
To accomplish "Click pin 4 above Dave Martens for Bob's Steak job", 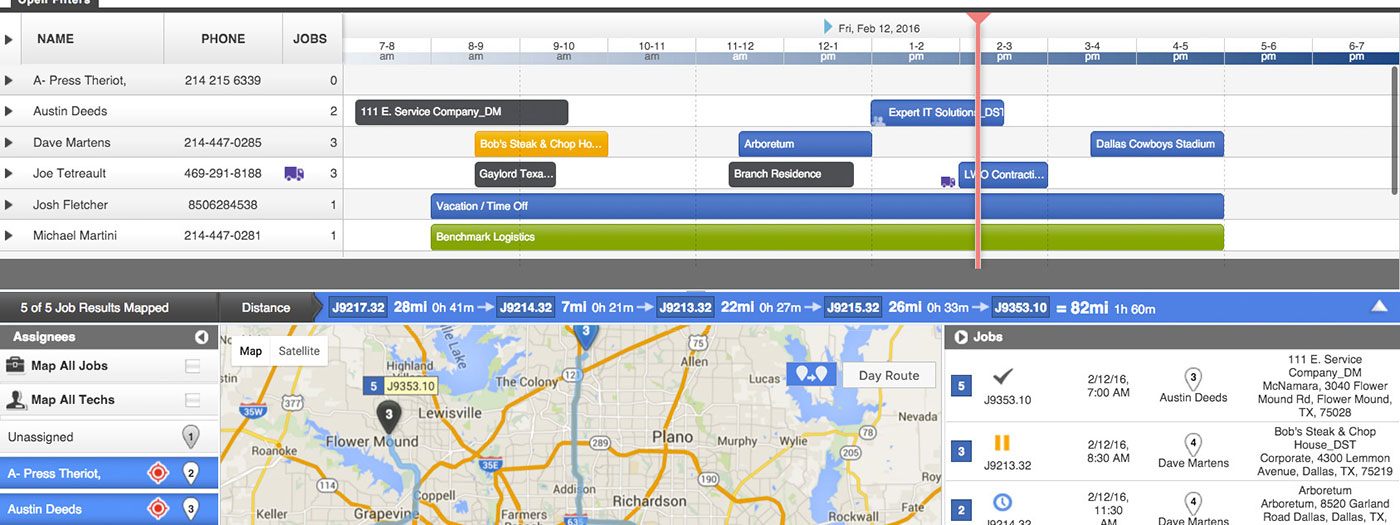I will [x=1192, y=444].
